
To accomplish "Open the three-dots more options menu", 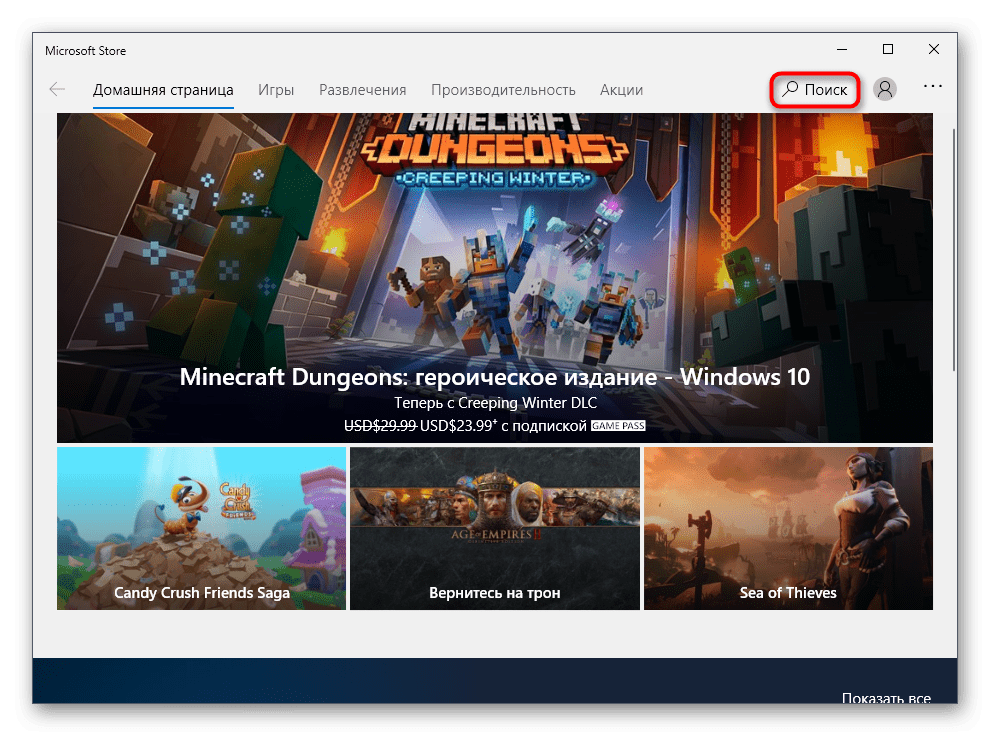I will (x=932, y=87).
